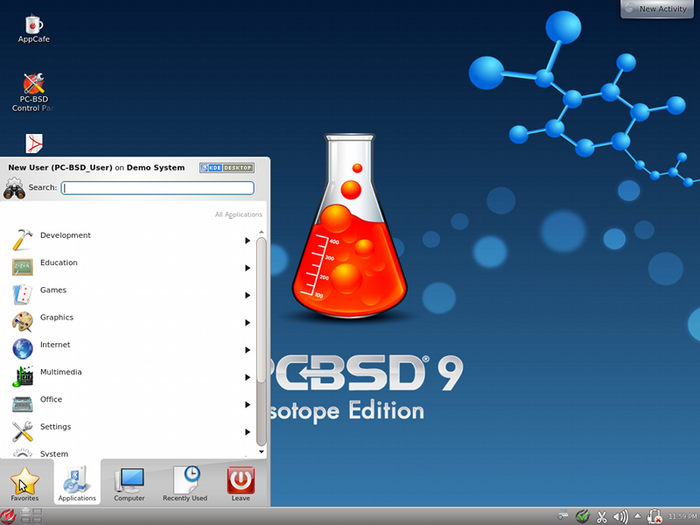
Task: Click the launcher menu vertical scrollbar
Action: tap(261, 341)
